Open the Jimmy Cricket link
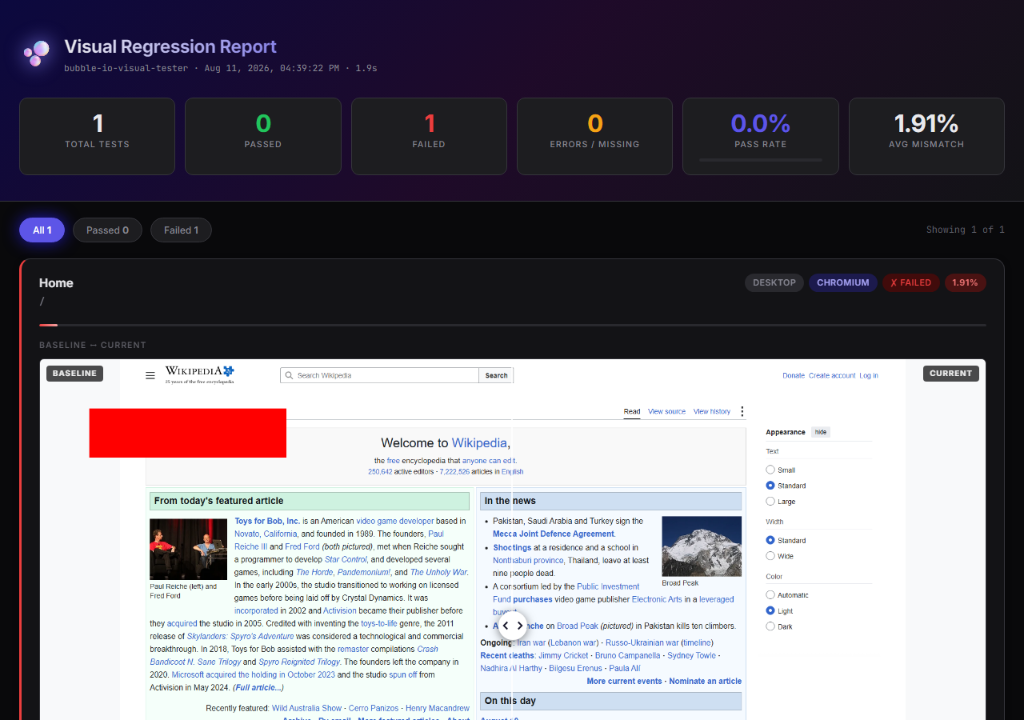Viewport: 1024px width, 720px height. 563,655
